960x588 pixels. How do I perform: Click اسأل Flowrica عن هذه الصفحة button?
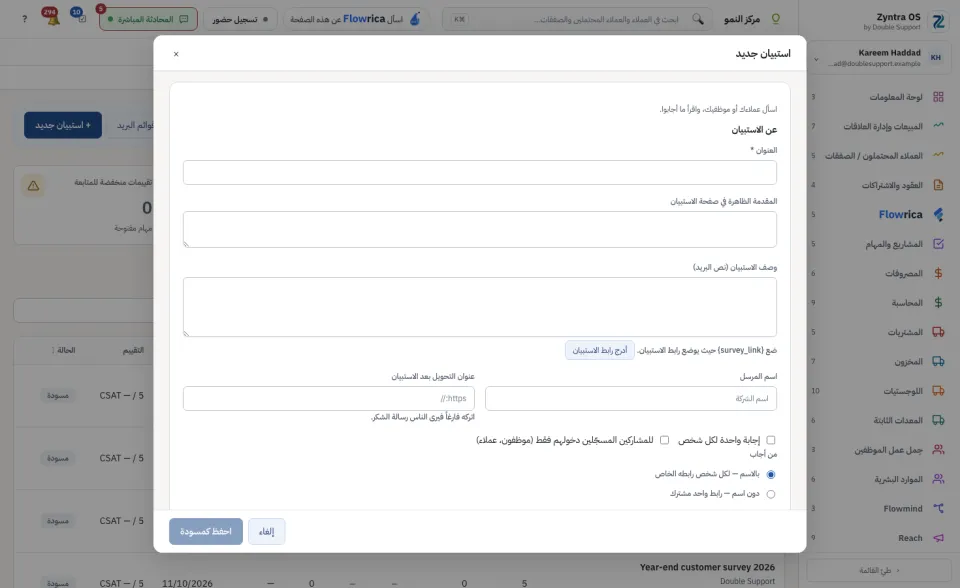coord(356,19)
